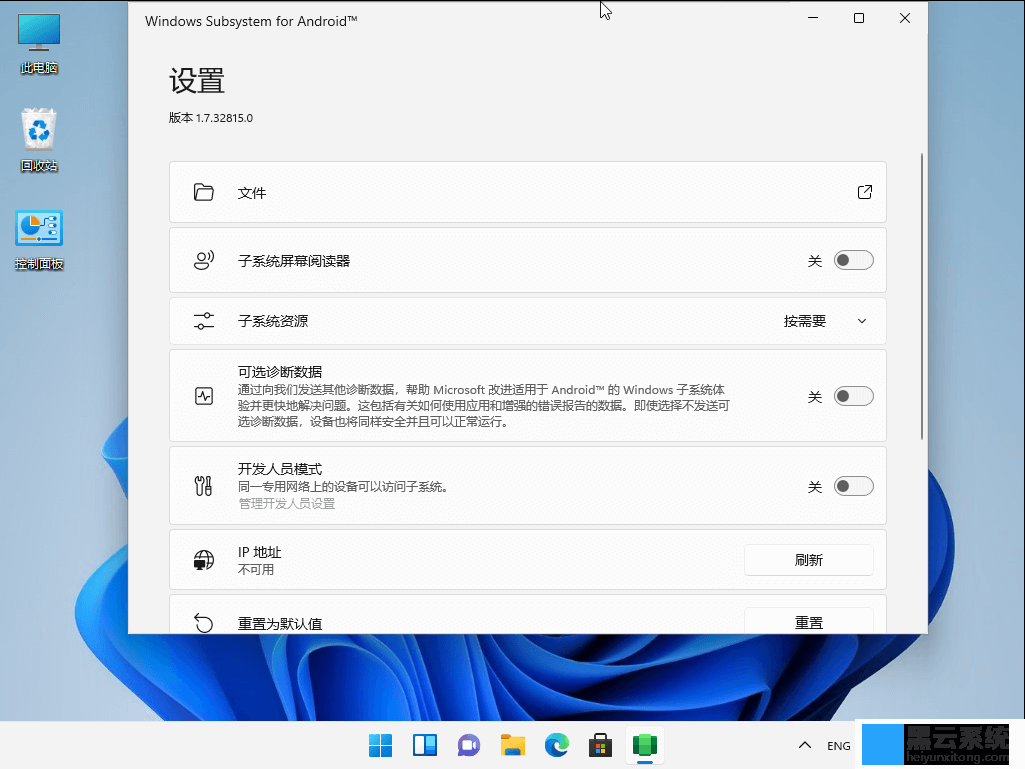Screen dimensions: 1025x769
Task: Launch Microsoft Edge from taskbar
Action: coord(556,745)
